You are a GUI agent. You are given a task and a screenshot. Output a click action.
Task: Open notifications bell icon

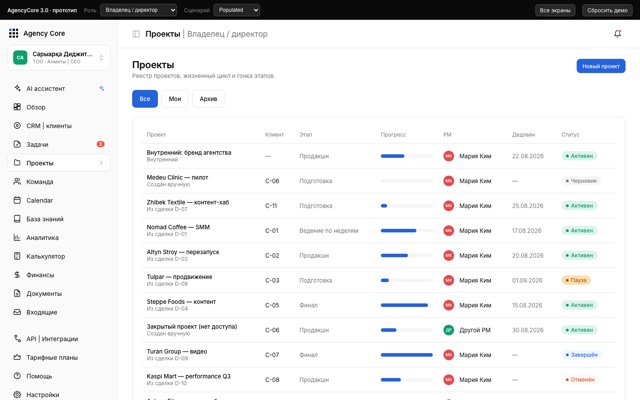point(618,34)
